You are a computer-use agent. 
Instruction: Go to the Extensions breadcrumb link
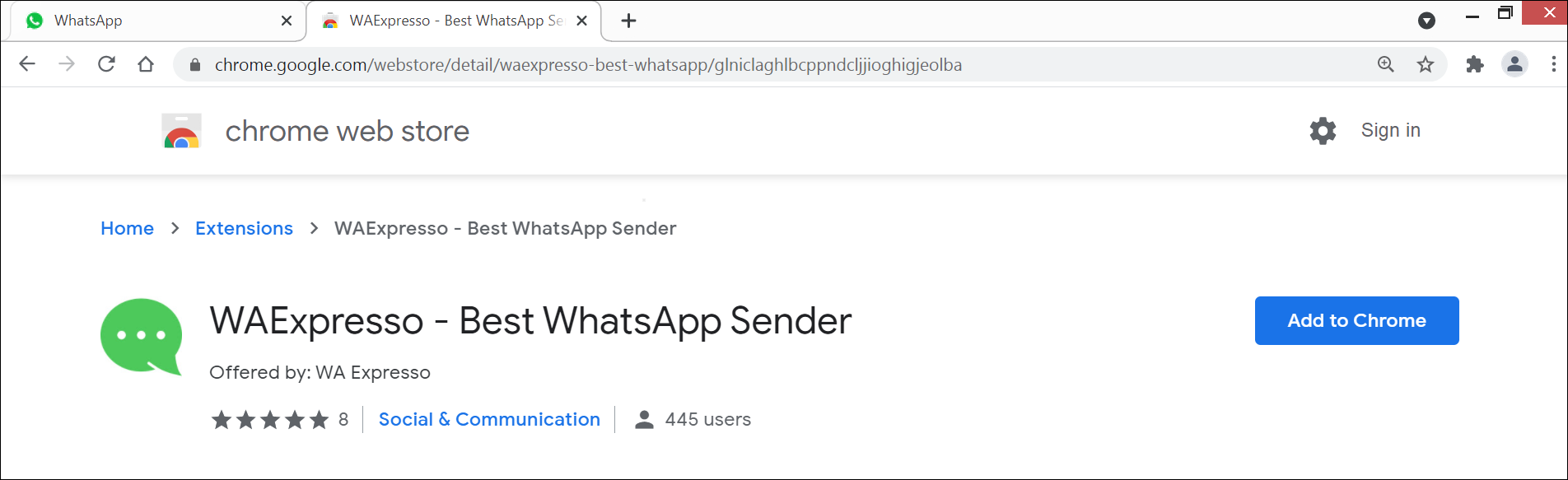(x=244, y=228)
